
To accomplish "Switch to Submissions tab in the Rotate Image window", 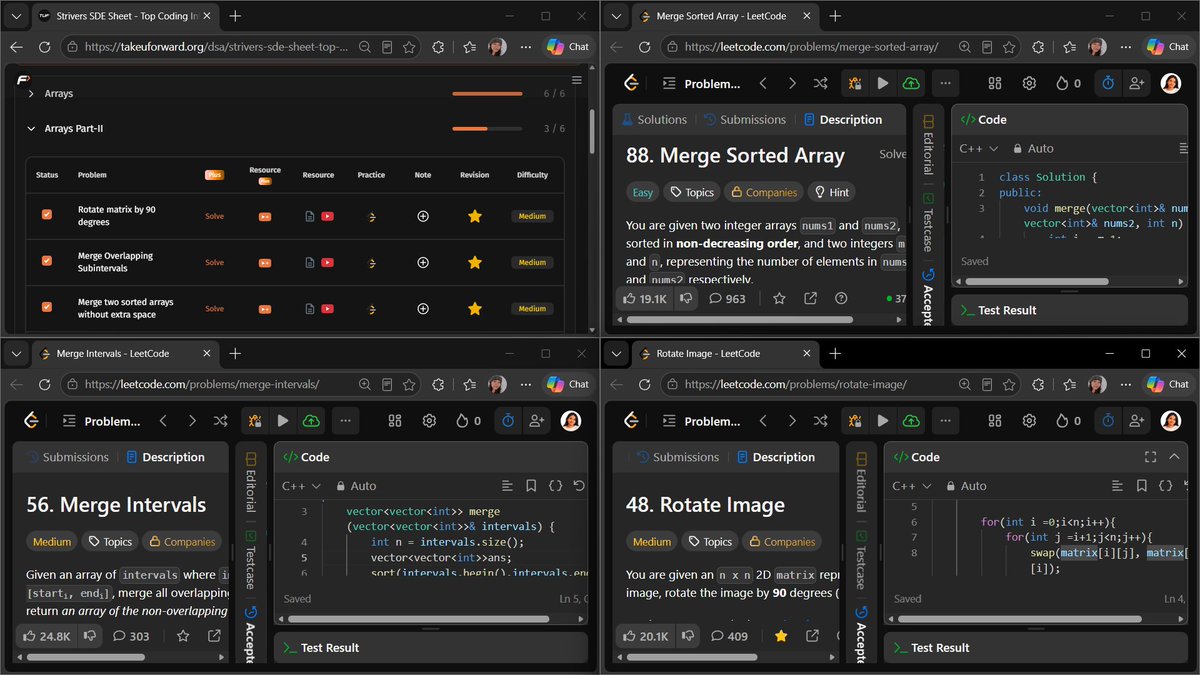I will point(678,457).
